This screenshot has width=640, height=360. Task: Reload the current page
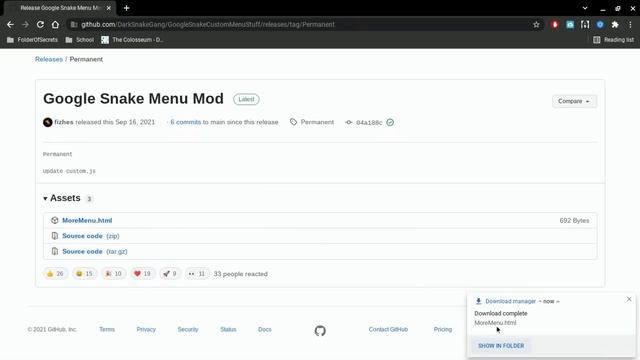coord(40,24)
